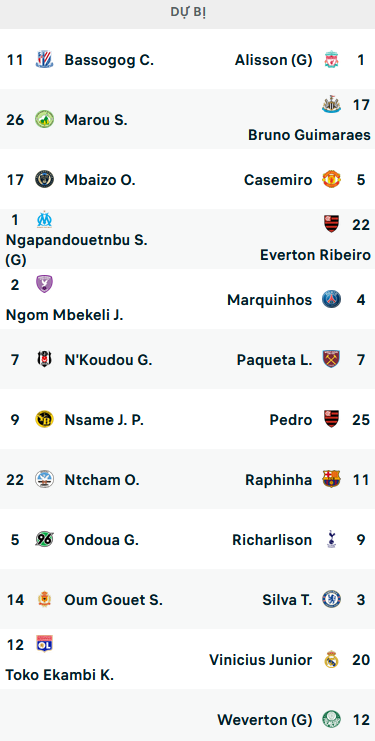Click the Real Madrid crest beside Vinicius Junior

point(331,660)
